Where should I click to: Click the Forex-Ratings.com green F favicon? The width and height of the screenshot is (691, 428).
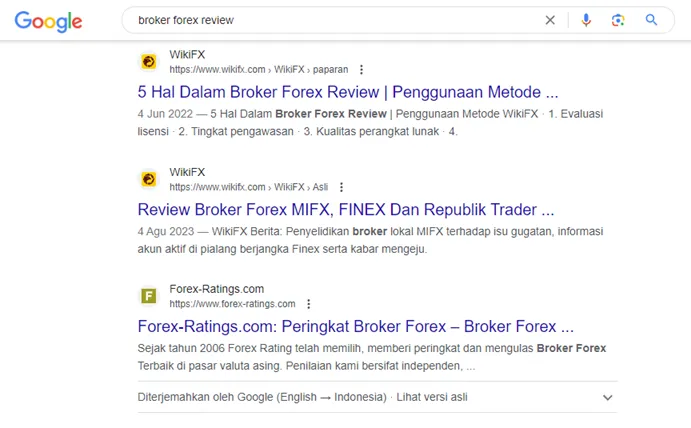point(149,296)
